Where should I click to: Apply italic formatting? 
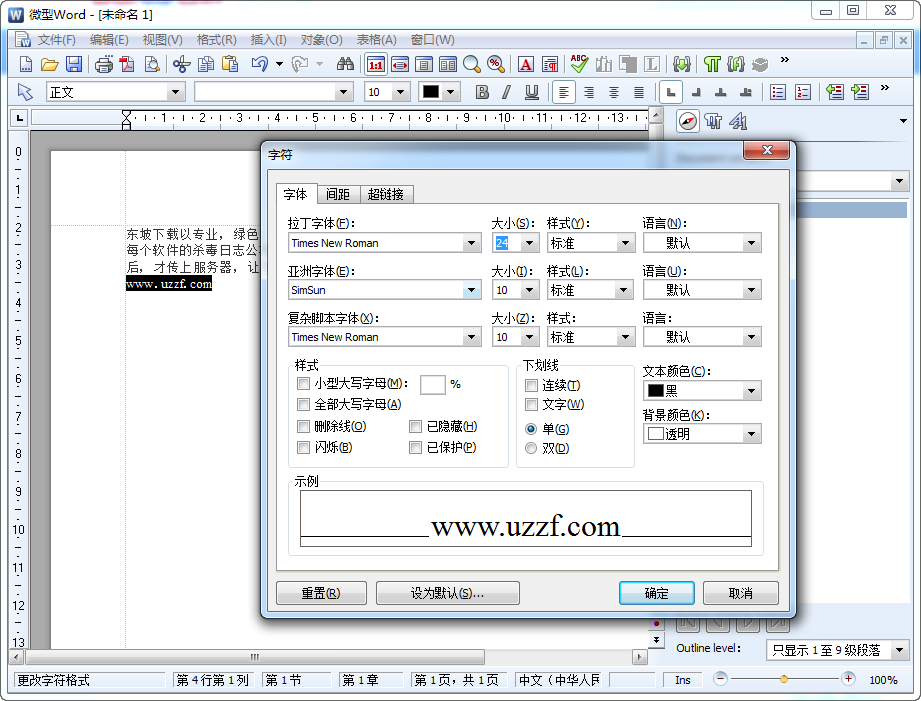pyautogui.click(x=506, y=92)
